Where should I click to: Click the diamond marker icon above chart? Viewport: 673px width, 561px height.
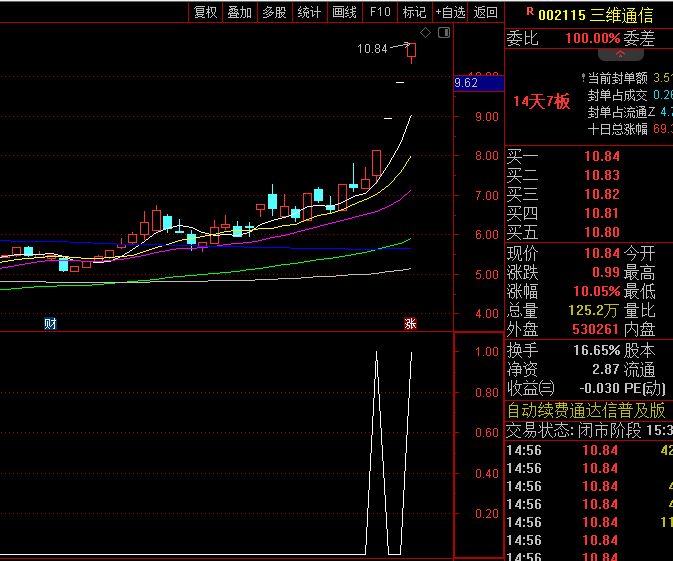coord(425,33)
